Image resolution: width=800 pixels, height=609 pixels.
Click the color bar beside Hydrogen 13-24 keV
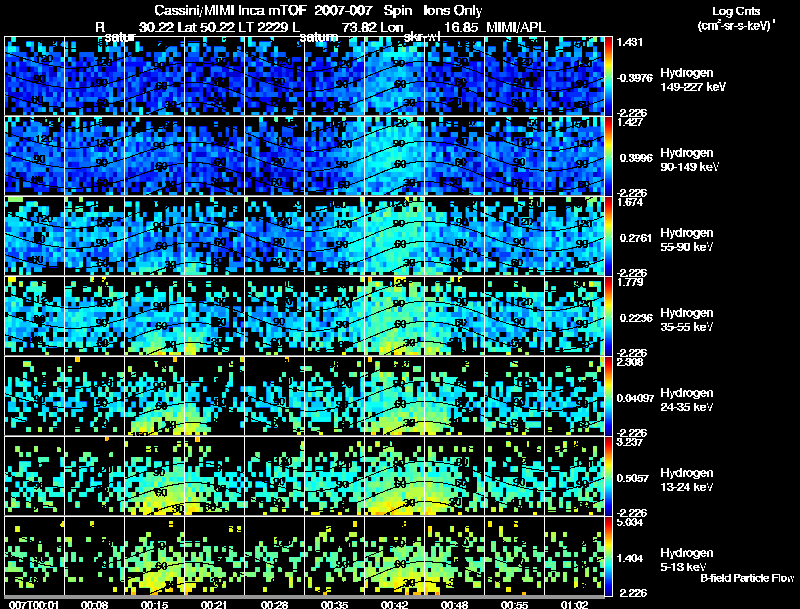point(608,476)
